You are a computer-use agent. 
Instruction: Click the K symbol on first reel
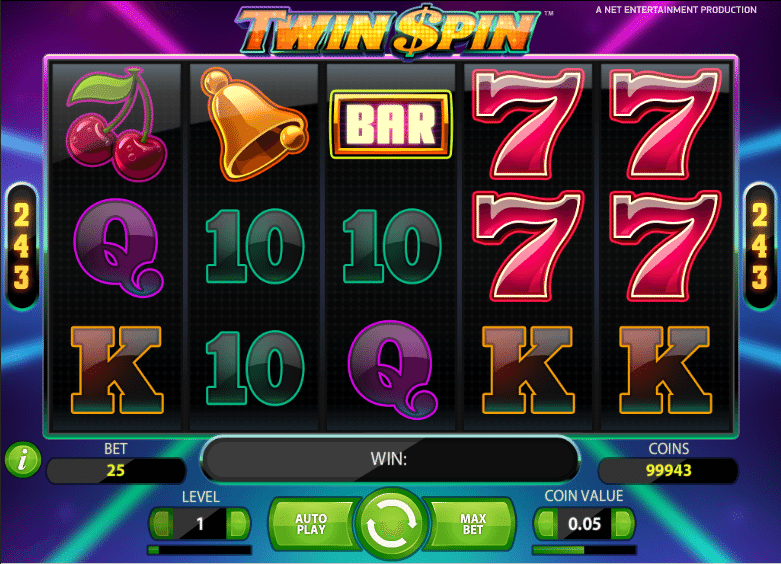coord(117,370)
